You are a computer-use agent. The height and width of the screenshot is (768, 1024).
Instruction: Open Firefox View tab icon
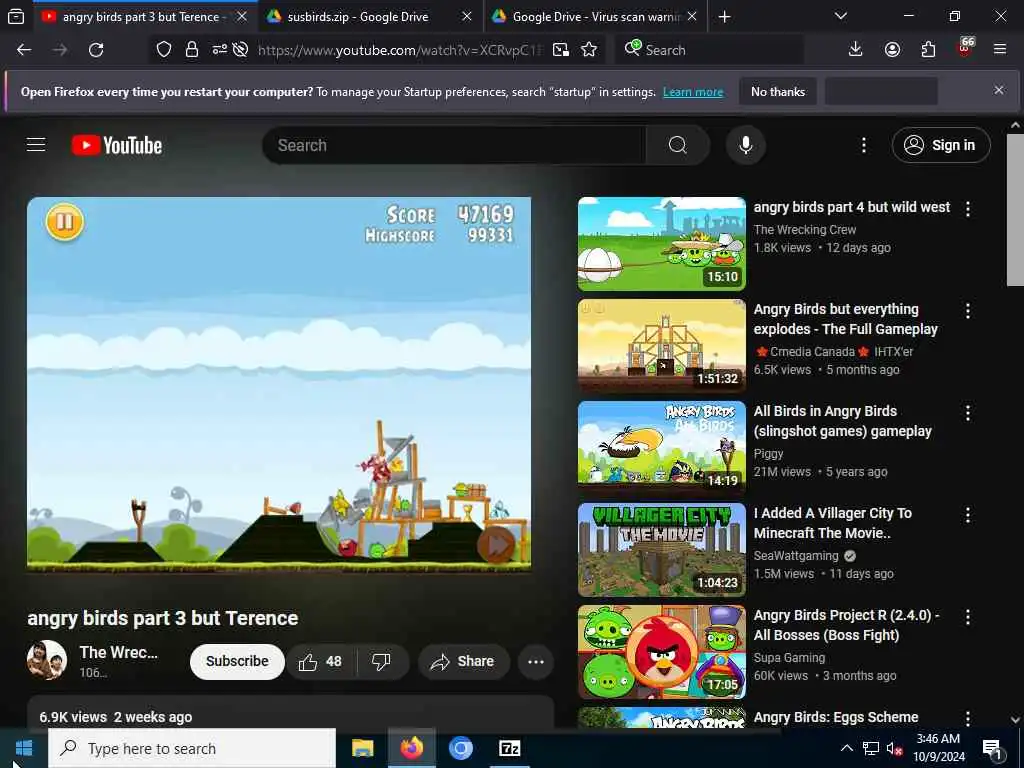[x=16, y=16]
